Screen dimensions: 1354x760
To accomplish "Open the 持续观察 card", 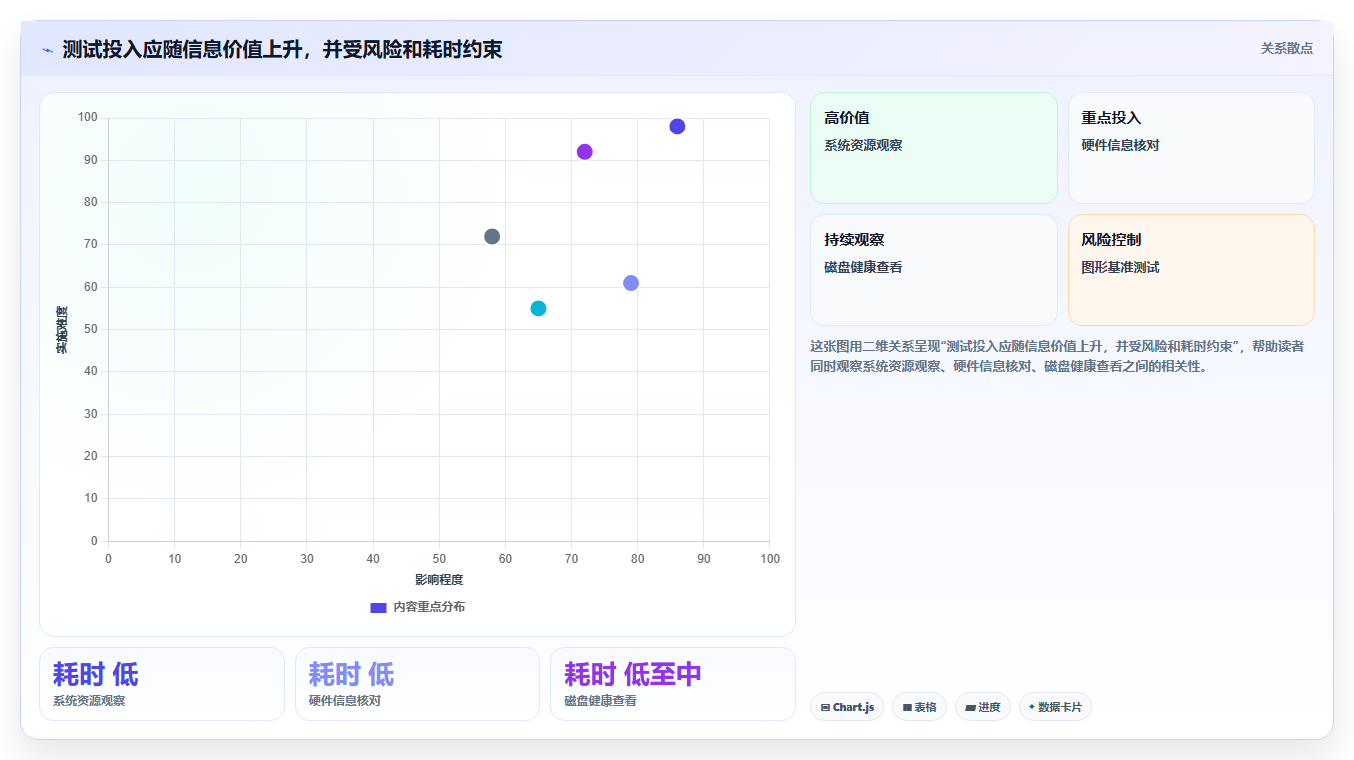I will 933,270.
